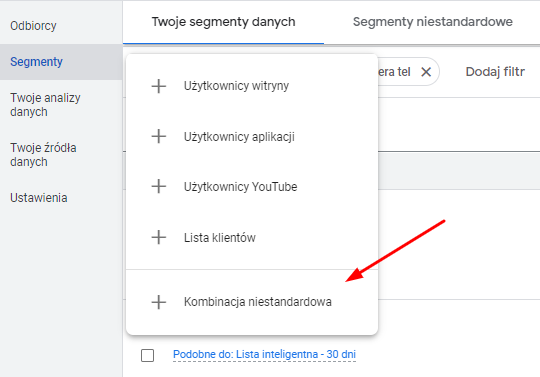Click Dodaj filtr button
The width and height of the screenshot is (540, 377).
tap(495, 72)
